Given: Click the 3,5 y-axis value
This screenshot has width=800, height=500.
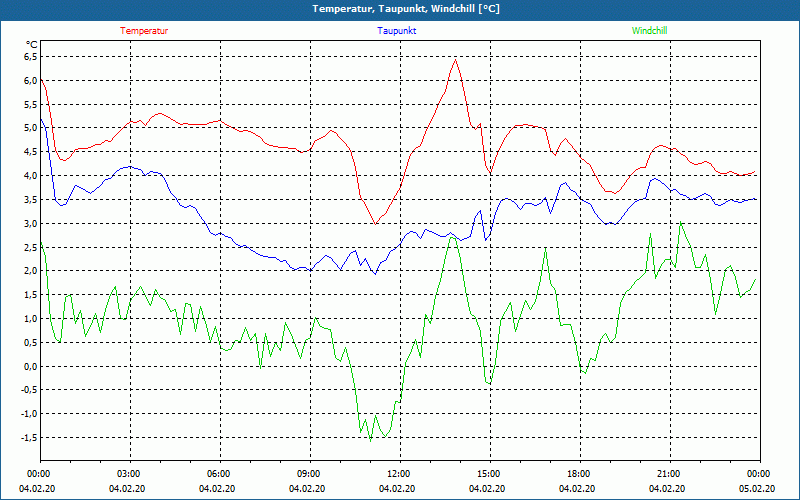Looking at the screenshot, I should tap(31, 199).
